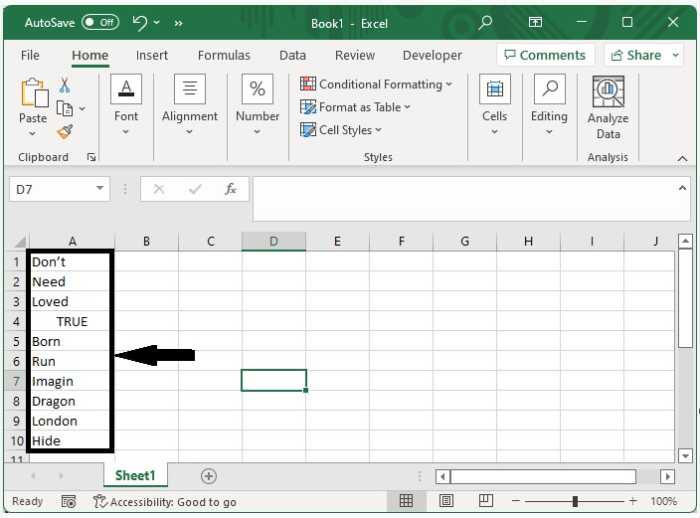700x518 pixels.
Task: Click the Copy icon
Action: [x=65, y=109]
